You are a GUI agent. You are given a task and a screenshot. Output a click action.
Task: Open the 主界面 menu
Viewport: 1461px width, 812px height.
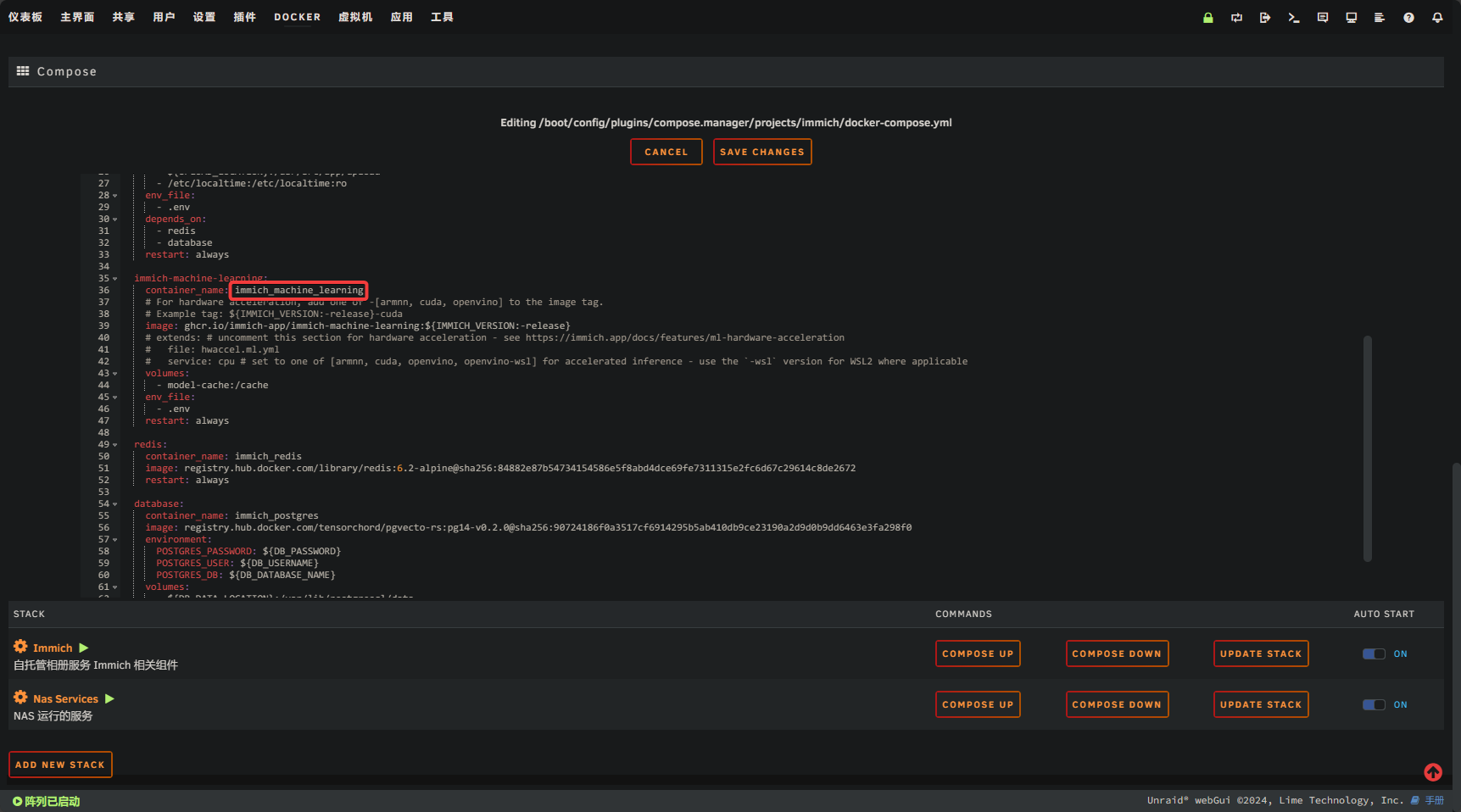tap(77, 17)
